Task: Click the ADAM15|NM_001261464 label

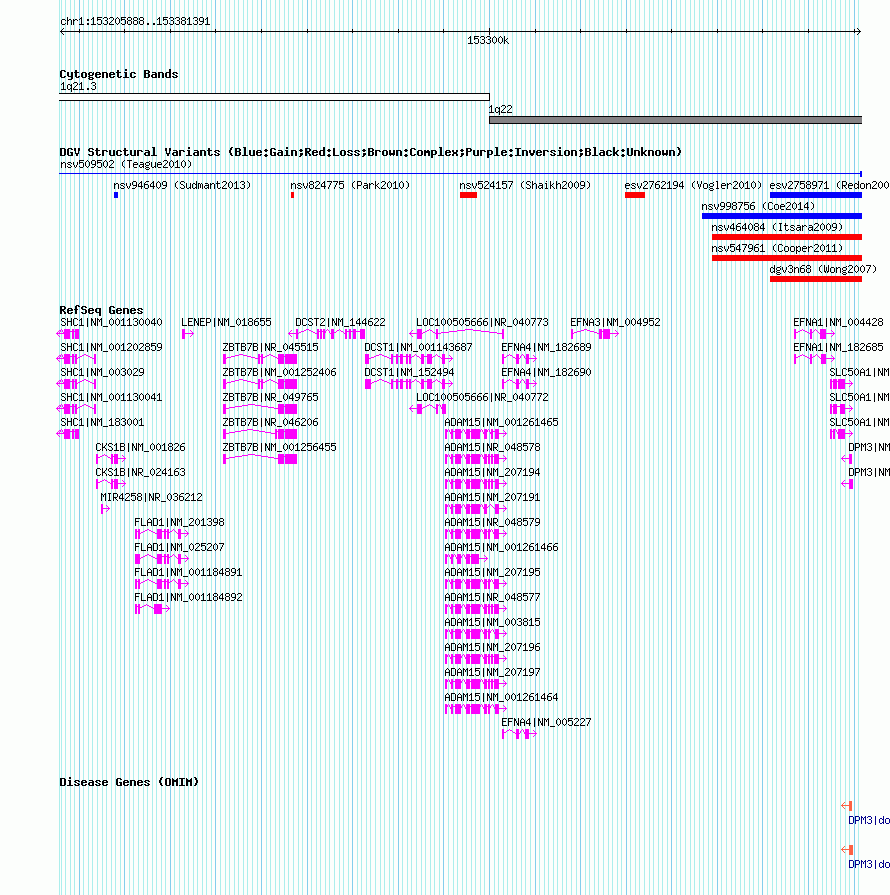Action: click(501, 698)
